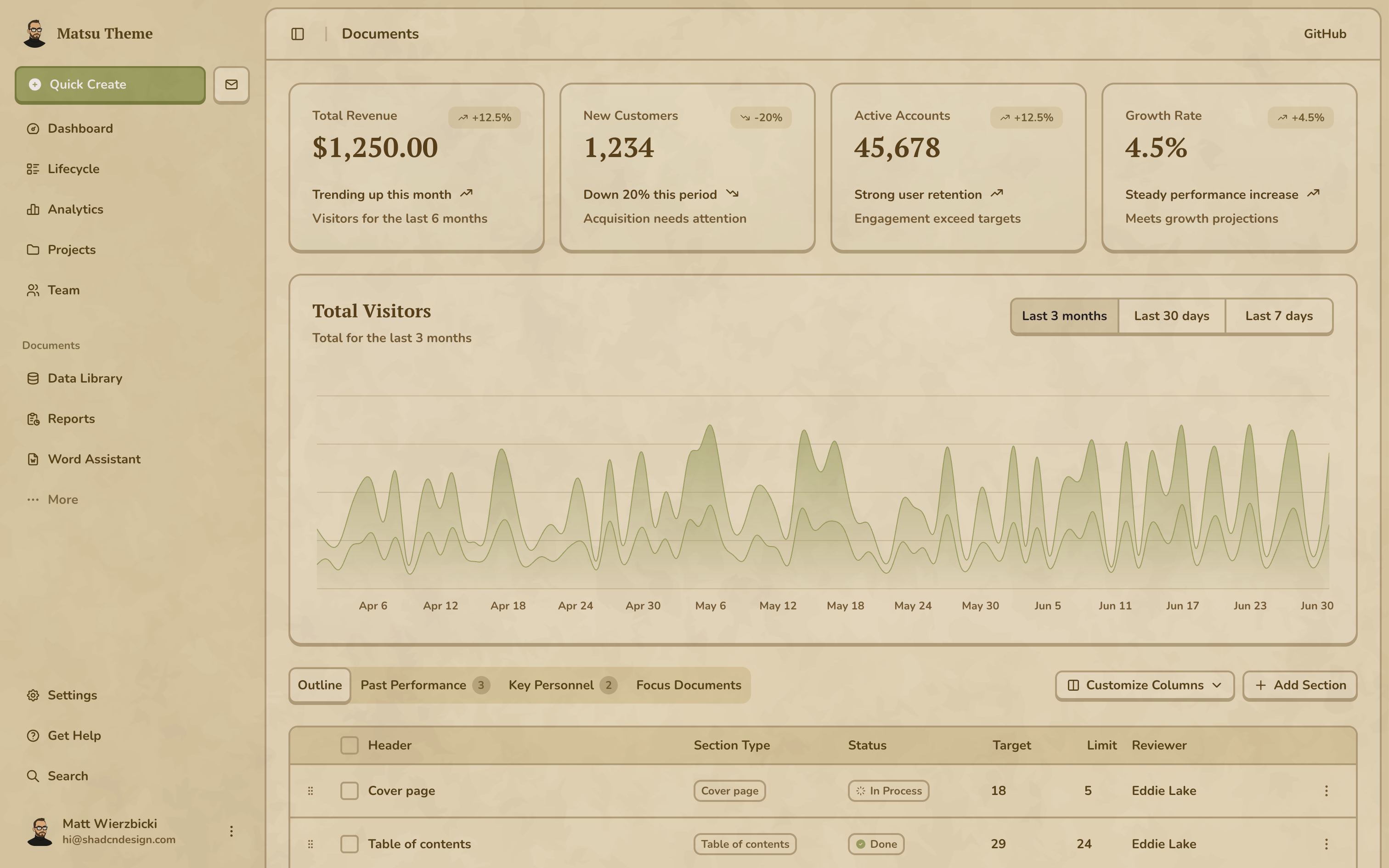The width and height of the screenshot is (1389, 868).
Task: Click Matt Wierzbicki's avatar photo
Action: [x=40, y=831]
